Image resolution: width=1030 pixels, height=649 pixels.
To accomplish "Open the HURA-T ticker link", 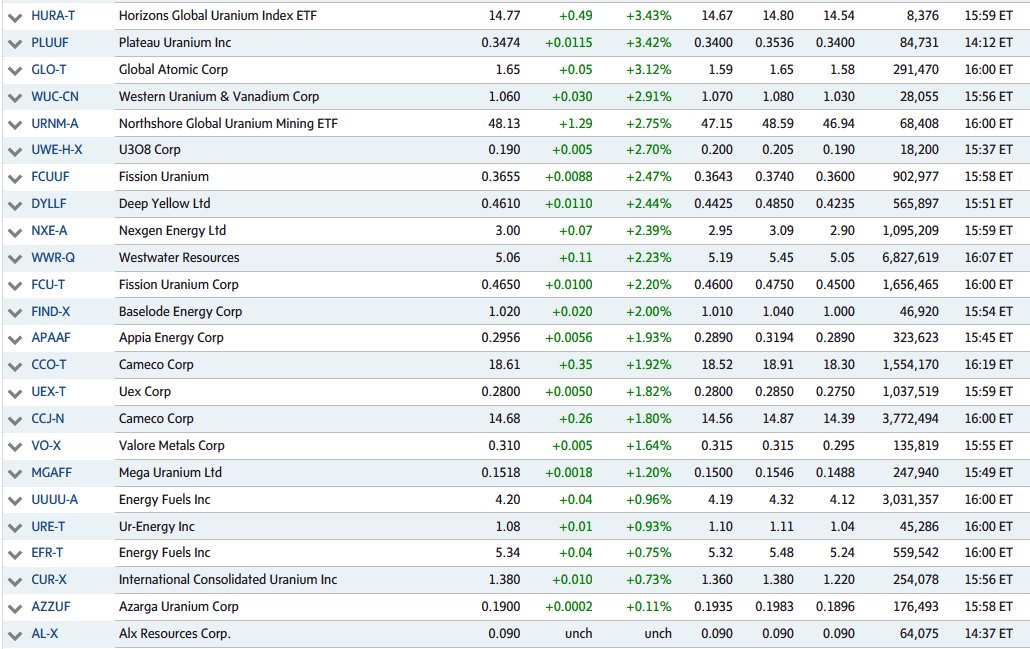I will click(53, 16).
